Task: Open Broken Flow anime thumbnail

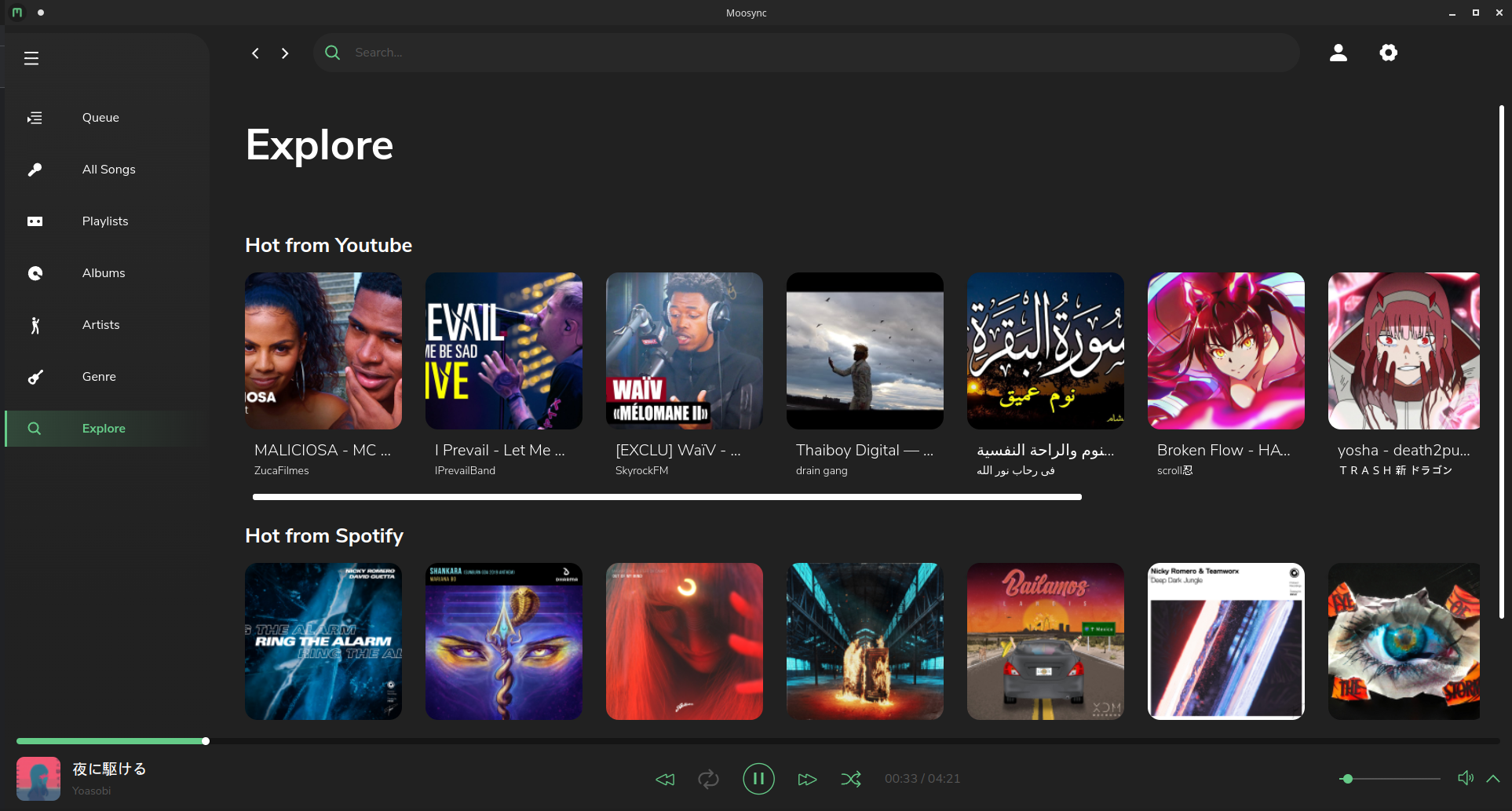Action: (1226, 351)
